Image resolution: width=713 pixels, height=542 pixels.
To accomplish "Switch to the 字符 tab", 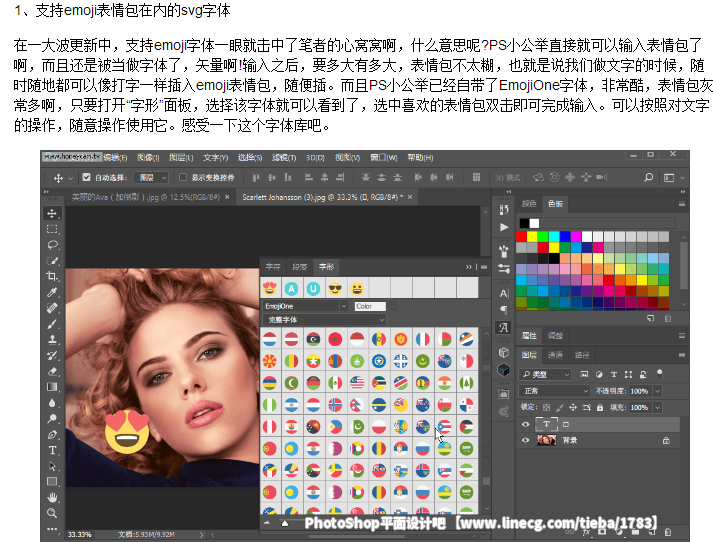I will point(273,267).
